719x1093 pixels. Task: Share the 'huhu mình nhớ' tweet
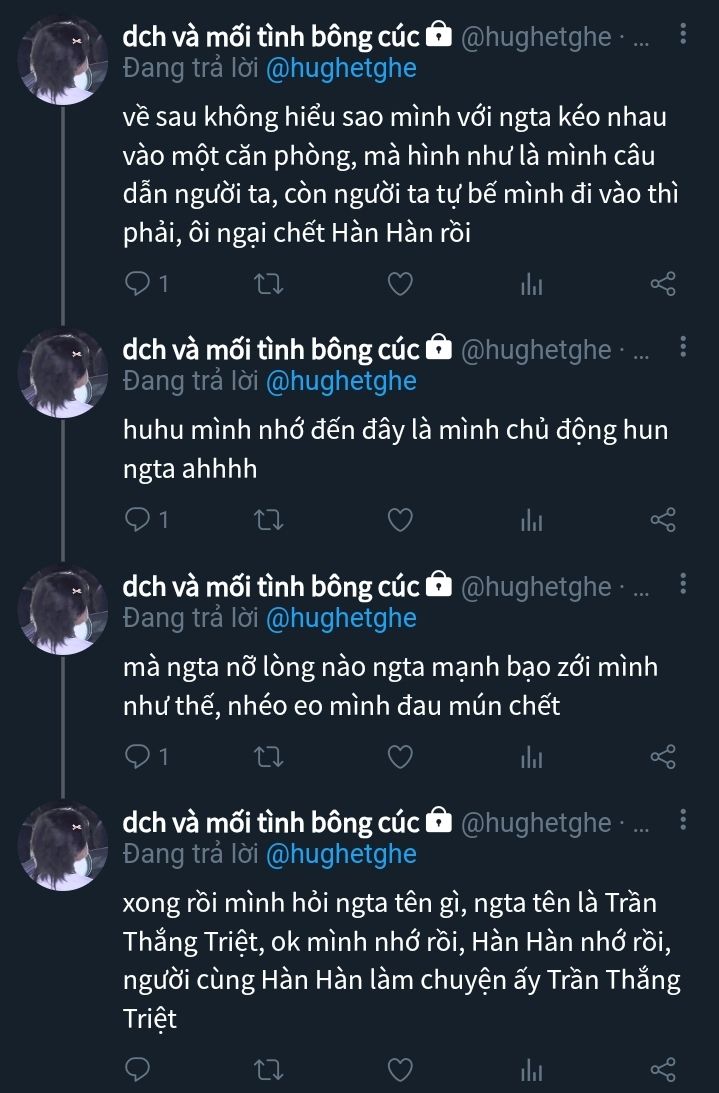pos(664,520)
